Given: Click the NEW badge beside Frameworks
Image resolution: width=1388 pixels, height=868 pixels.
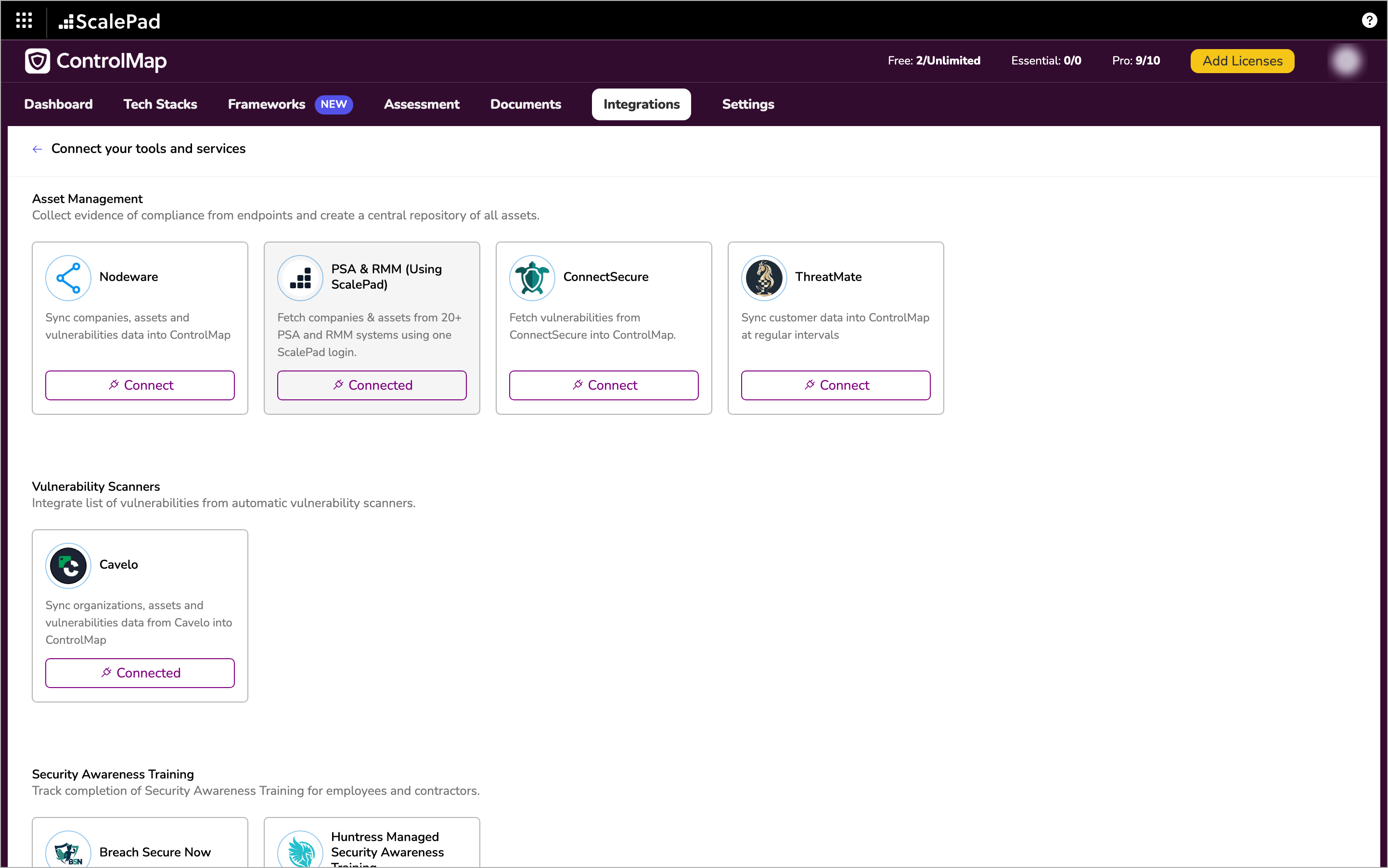Looking at the screenshot, I should (x=334, y=104).
